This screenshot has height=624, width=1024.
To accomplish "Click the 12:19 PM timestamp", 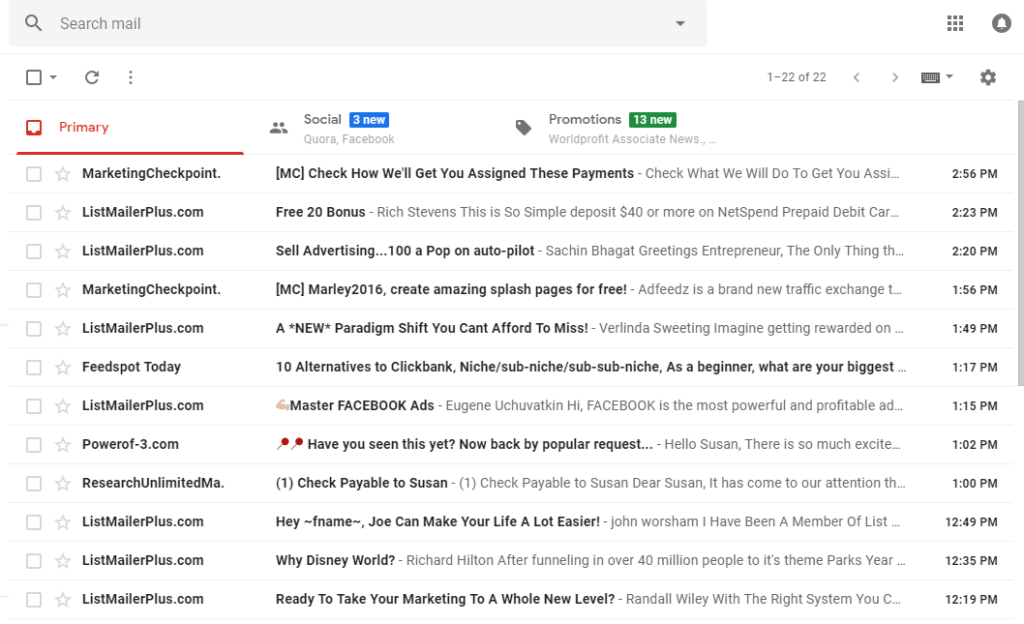I will 971,599.
